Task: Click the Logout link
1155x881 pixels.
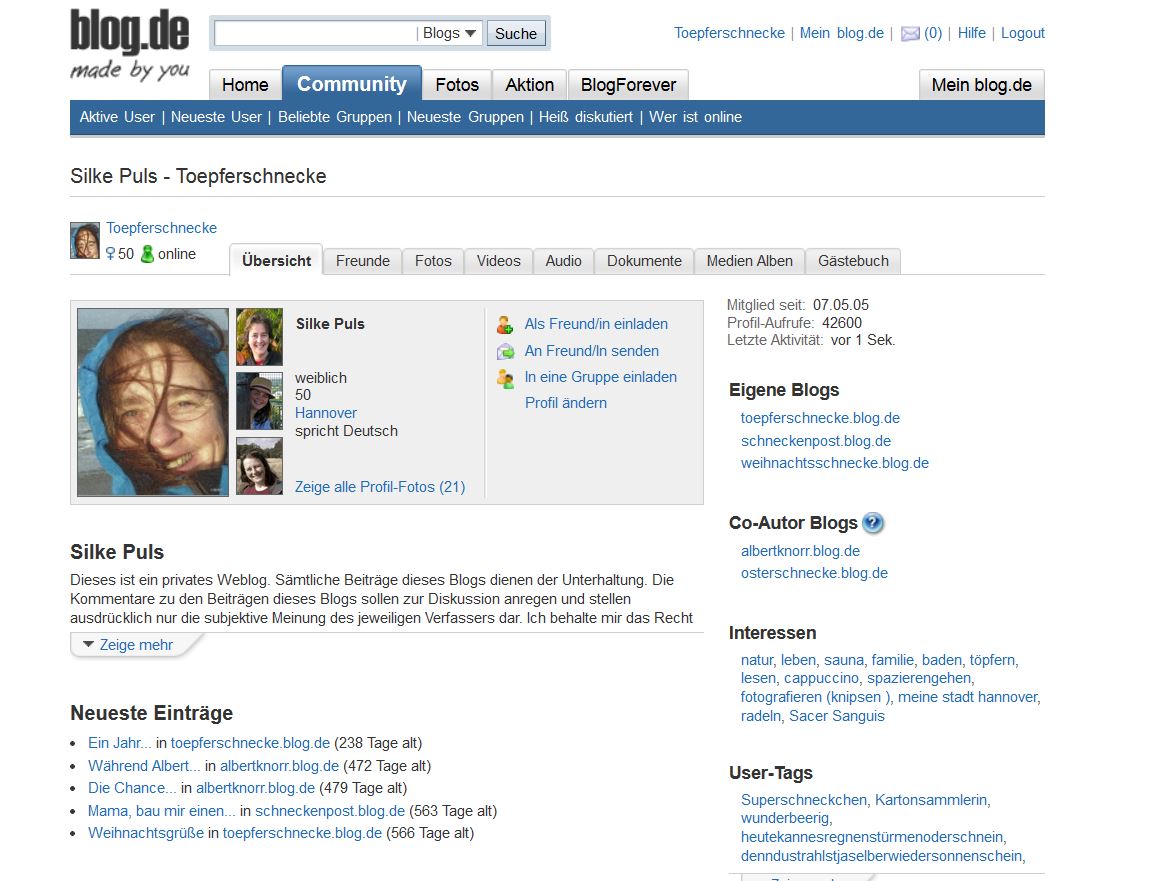Action: click(1022, 33)
